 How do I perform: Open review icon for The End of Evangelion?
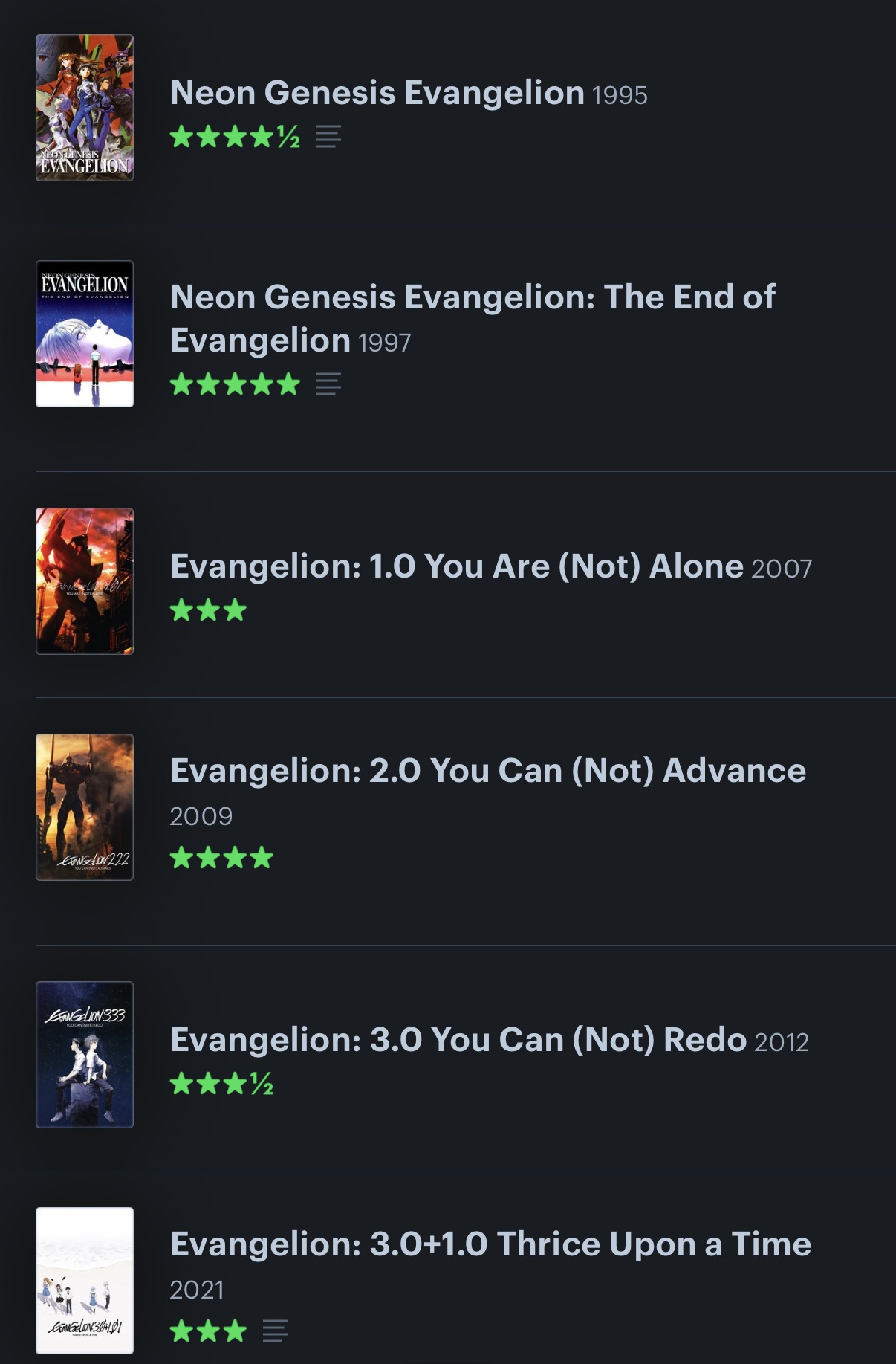(x=328, y=384)
